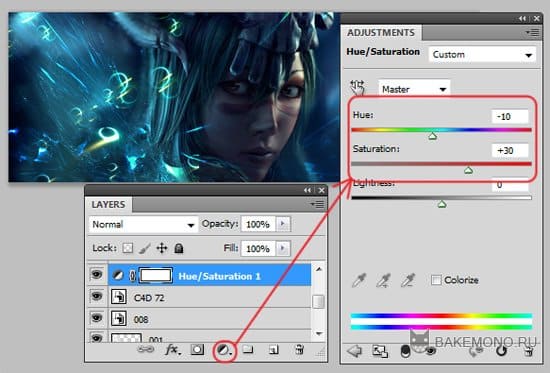Screen dimensions: 550x373
Task: Click the Hue/Saturation 1 adjustment layer icon
Action: point(118,275)
